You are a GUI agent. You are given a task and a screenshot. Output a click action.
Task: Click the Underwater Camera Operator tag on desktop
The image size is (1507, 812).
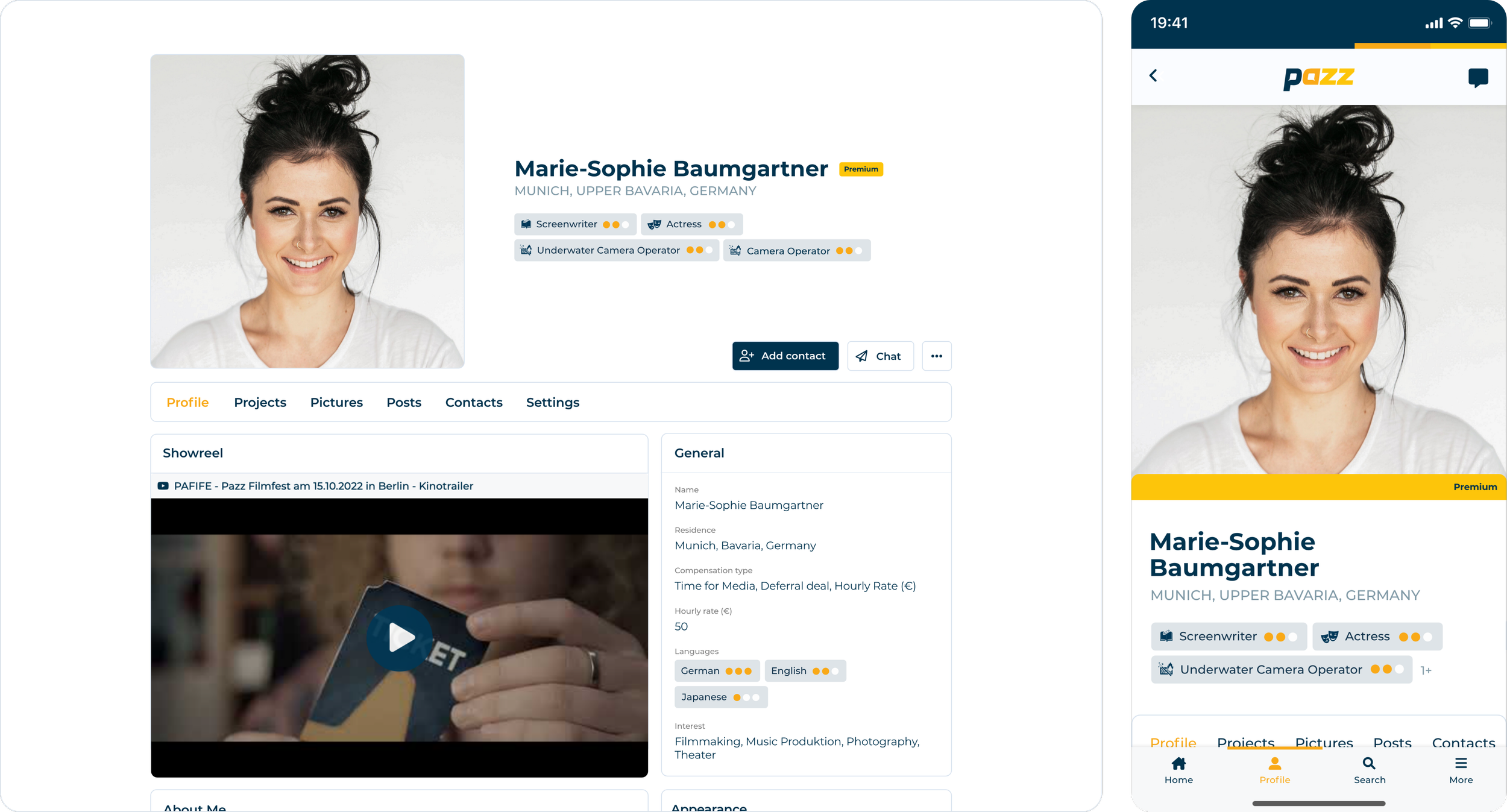[615, 250]
